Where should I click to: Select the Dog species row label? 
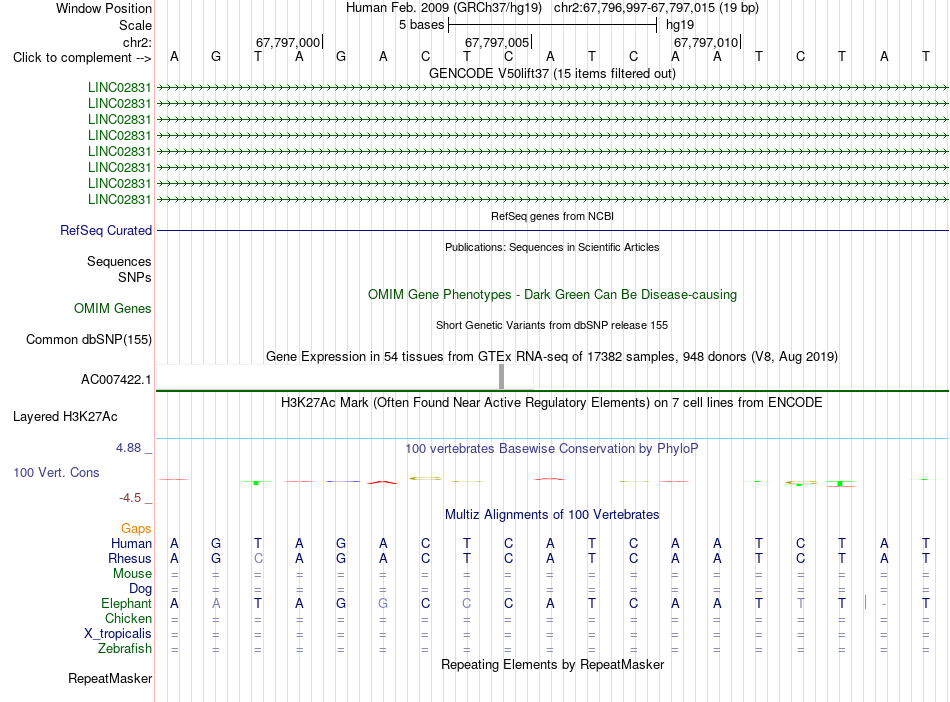[x=140, y=588]
